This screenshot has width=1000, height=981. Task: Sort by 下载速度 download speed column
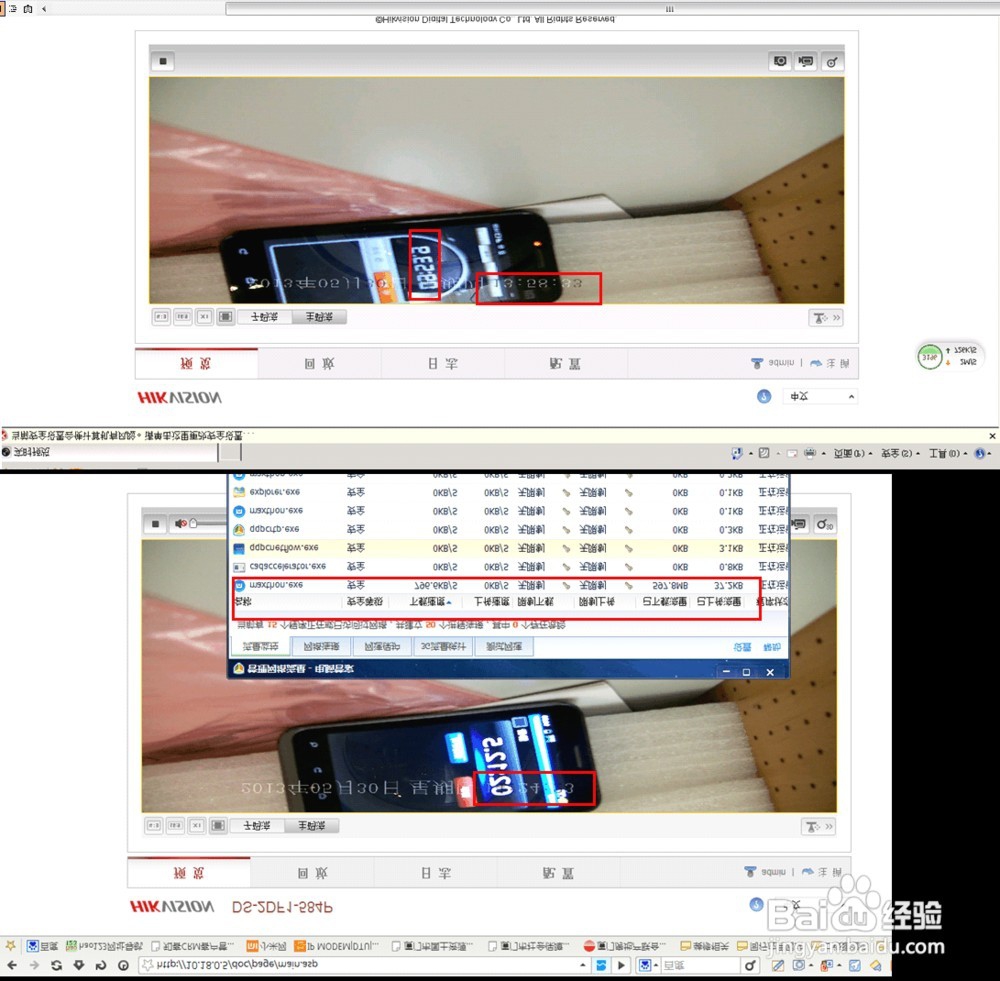coord(430,601)
